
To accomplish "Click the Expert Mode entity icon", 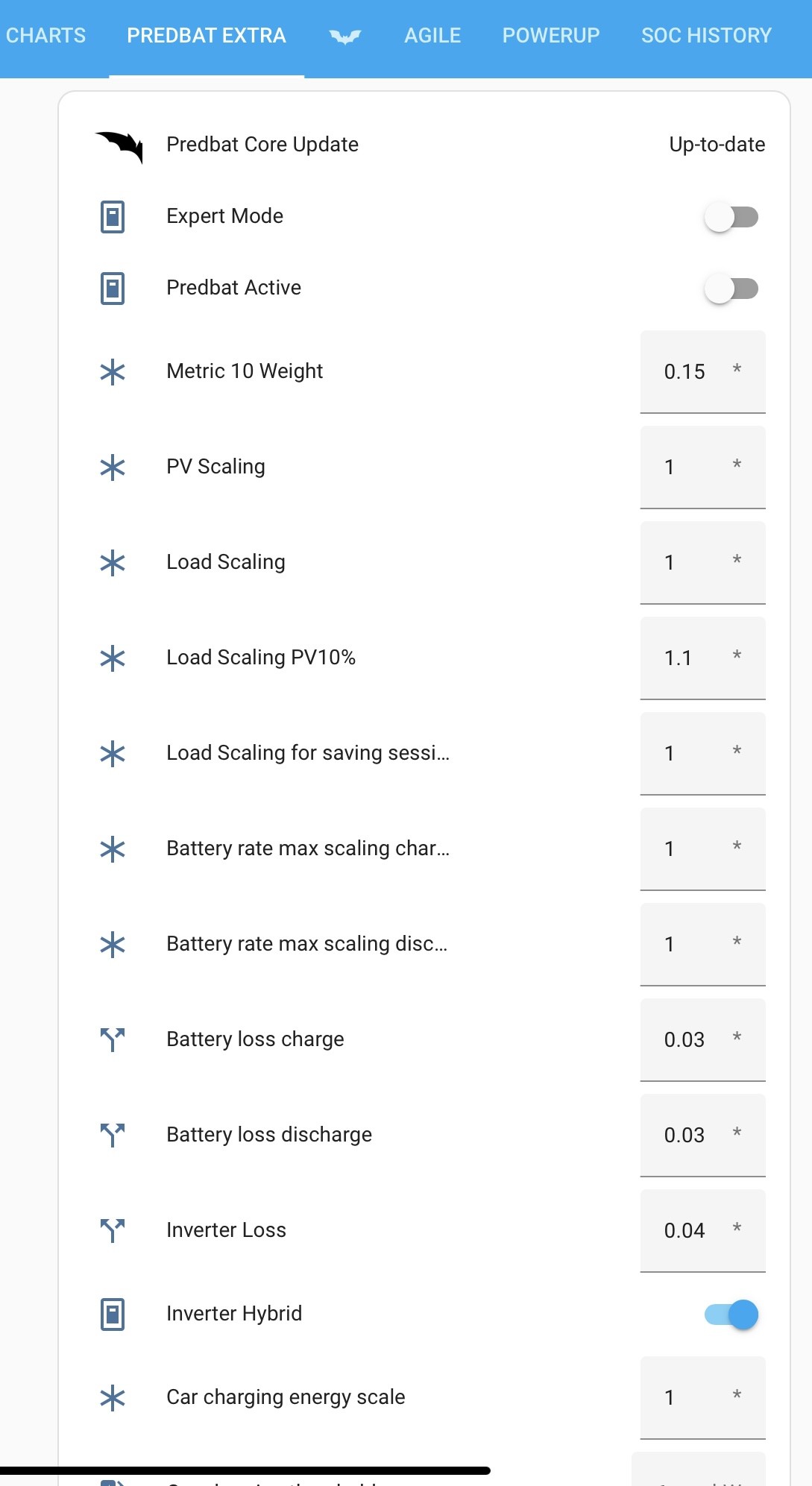I will pyautogui.click(x=113, y=217).
